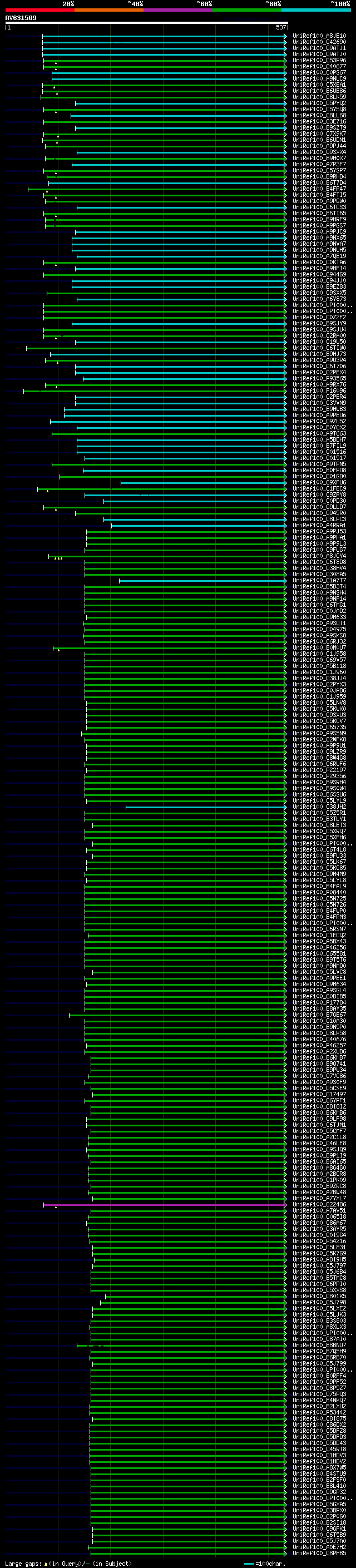The width and height of the screenshot is (356, 1568).
Task: Select the UniRef100_B6UE86 entry
Action: [319, 91]
